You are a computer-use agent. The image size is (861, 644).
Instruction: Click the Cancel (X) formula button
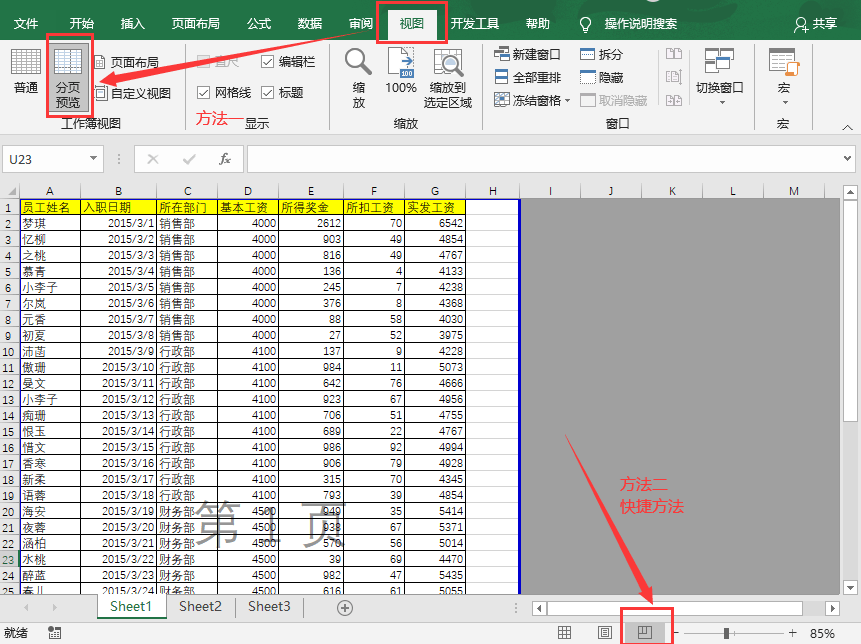[x=153, y=159]
